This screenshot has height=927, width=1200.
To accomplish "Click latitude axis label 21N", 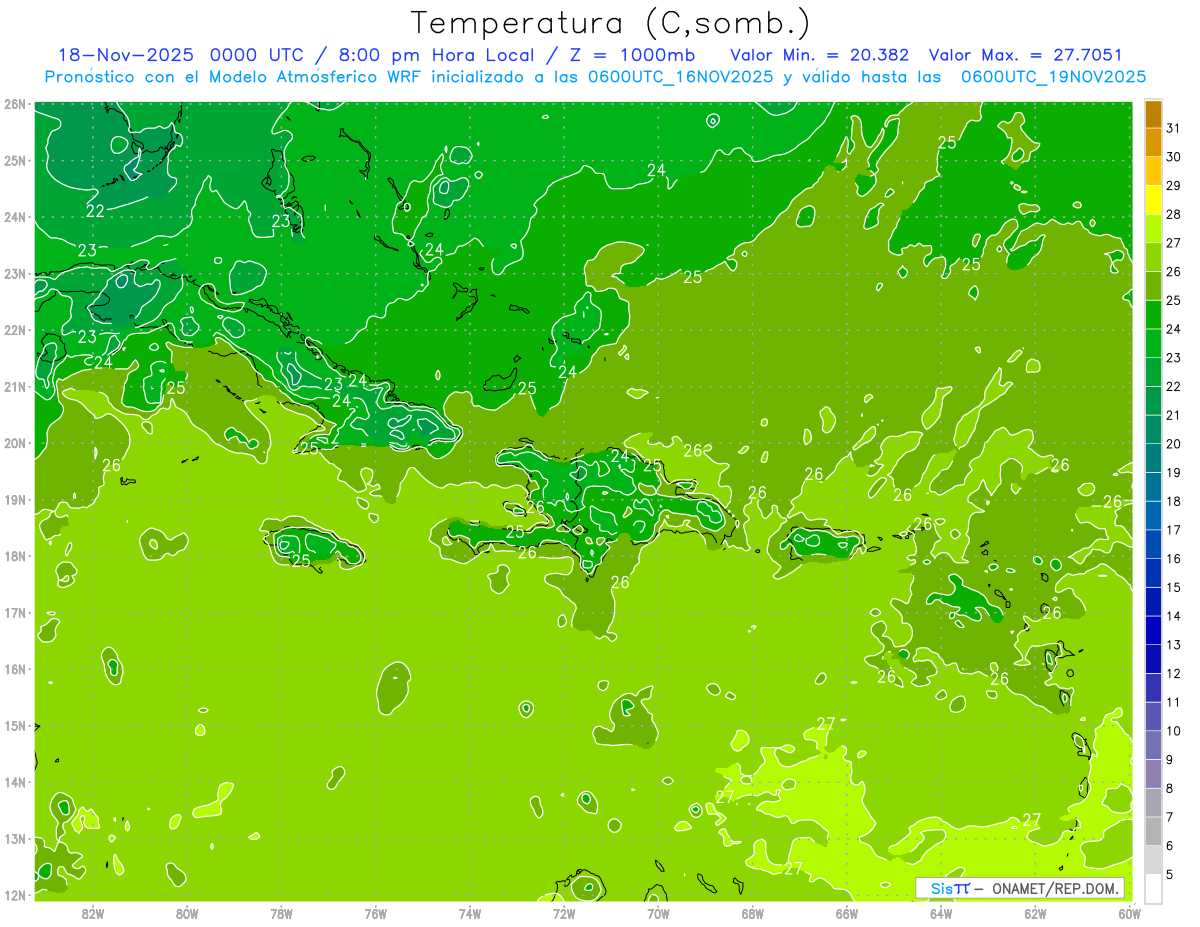I will coord(14,387).
